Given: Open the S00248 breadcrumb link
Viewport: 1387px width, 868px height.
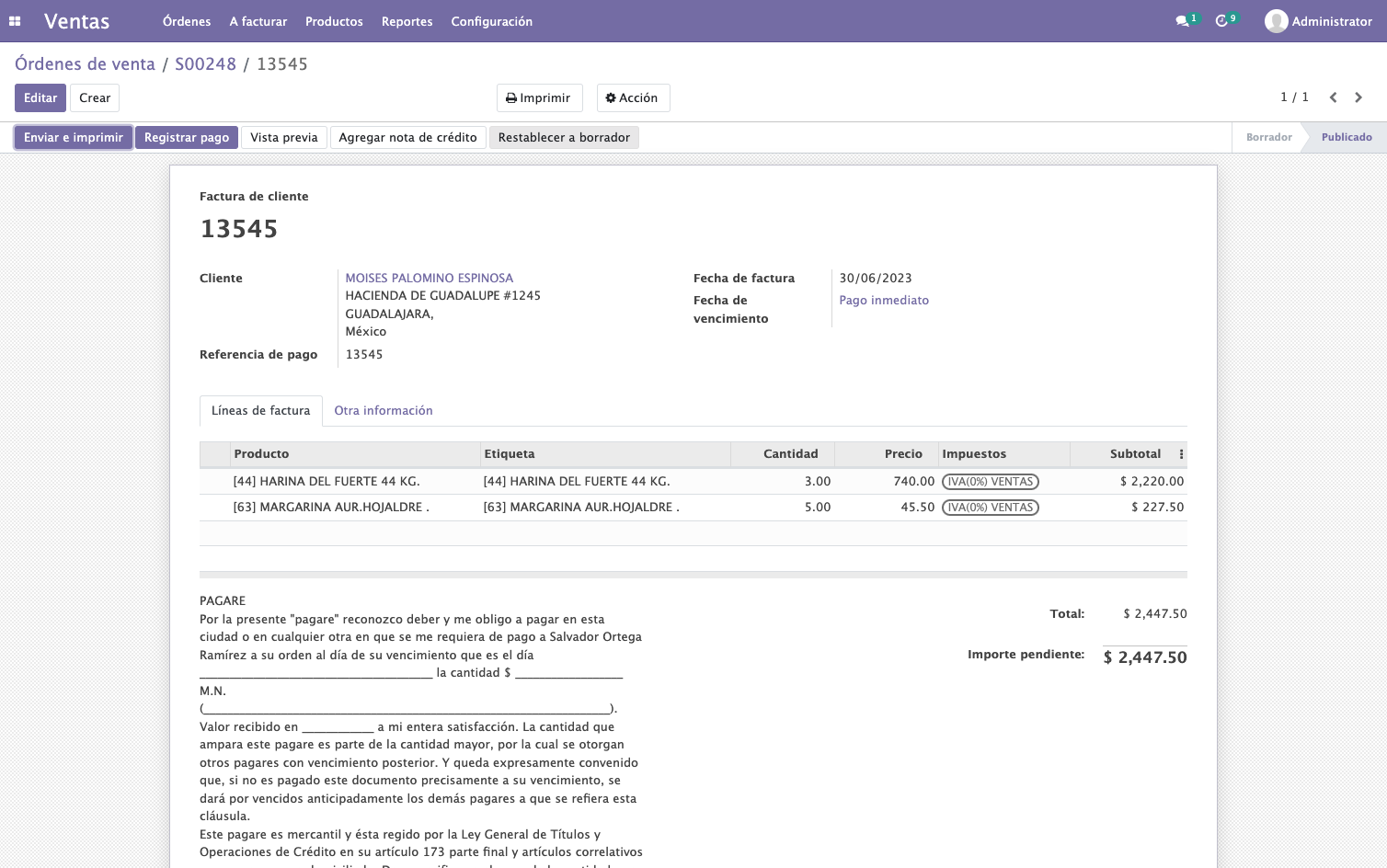Looking at the screenshot, I should pyautogui.click(x=206, y=64).
